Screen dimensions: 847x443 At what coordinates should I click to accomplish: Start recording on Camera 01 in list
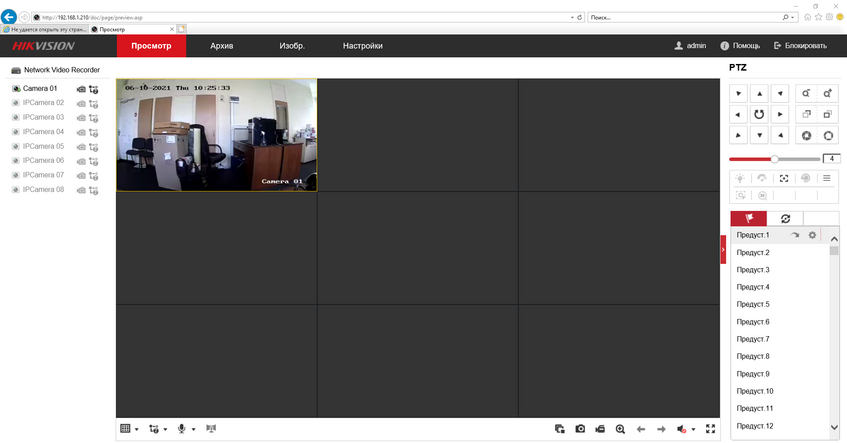pos(82,89)
